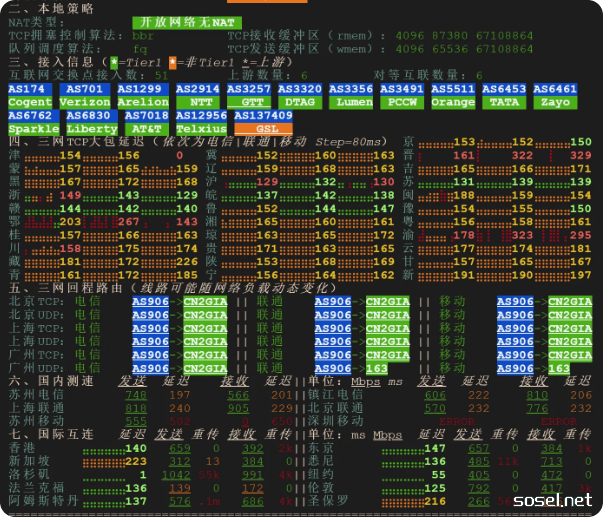Click the AS3356 Lumen badge
Image resolution: width=603 pixels, height=517 pixels.
(x=353, y=96)
